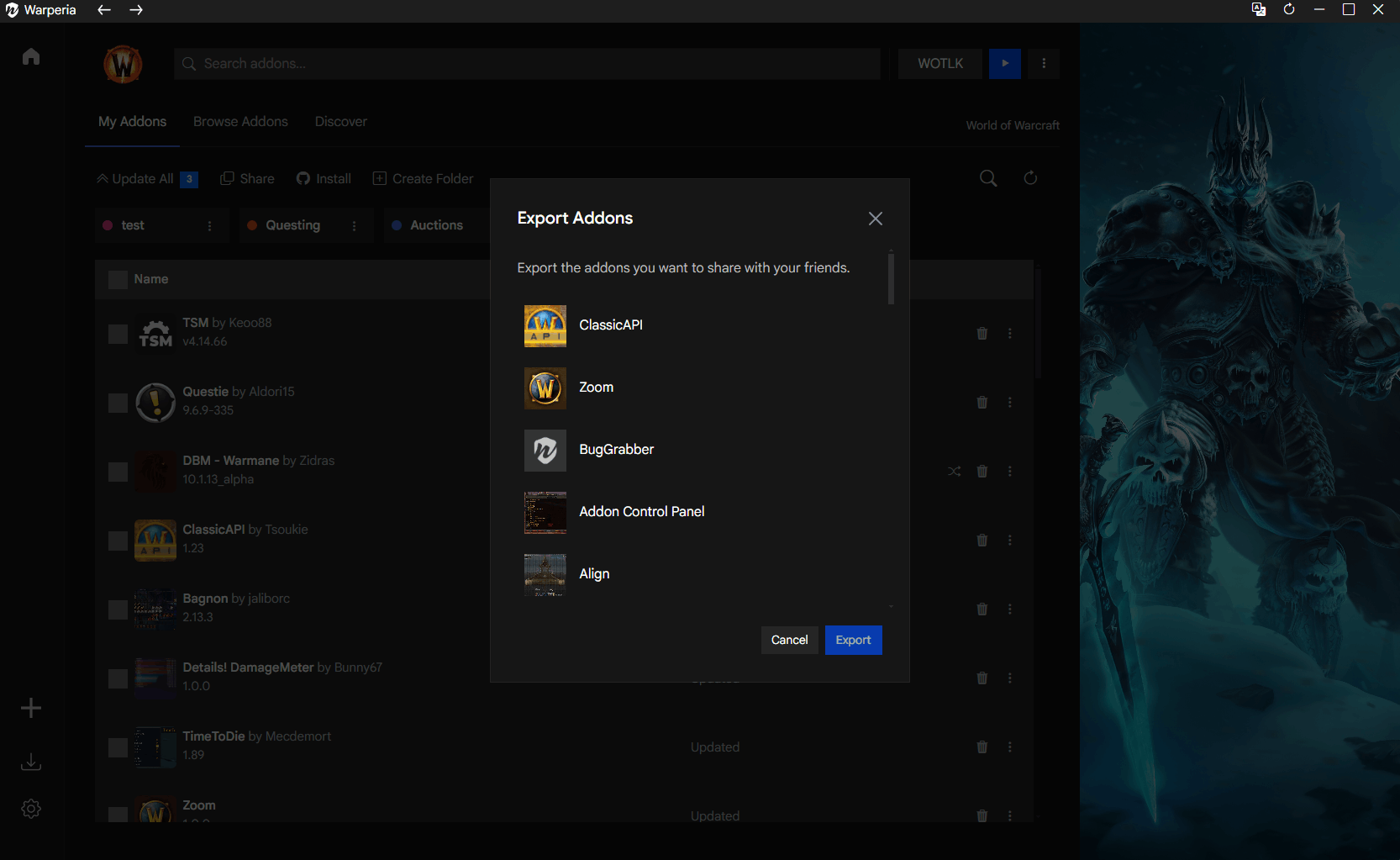Viewport: 1400px width, 860px height.
Task: Check the TSM addon checkbox
Action: (x=118, y=335)
